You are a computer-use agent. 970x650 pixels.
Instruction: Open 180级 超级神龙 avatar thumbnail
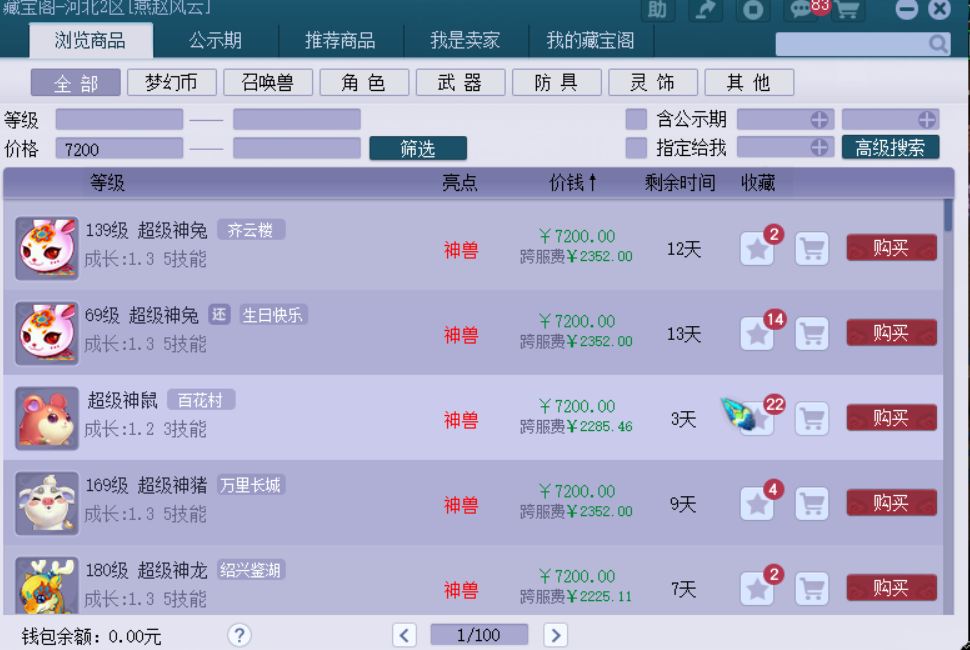click(x=47, y=585)
